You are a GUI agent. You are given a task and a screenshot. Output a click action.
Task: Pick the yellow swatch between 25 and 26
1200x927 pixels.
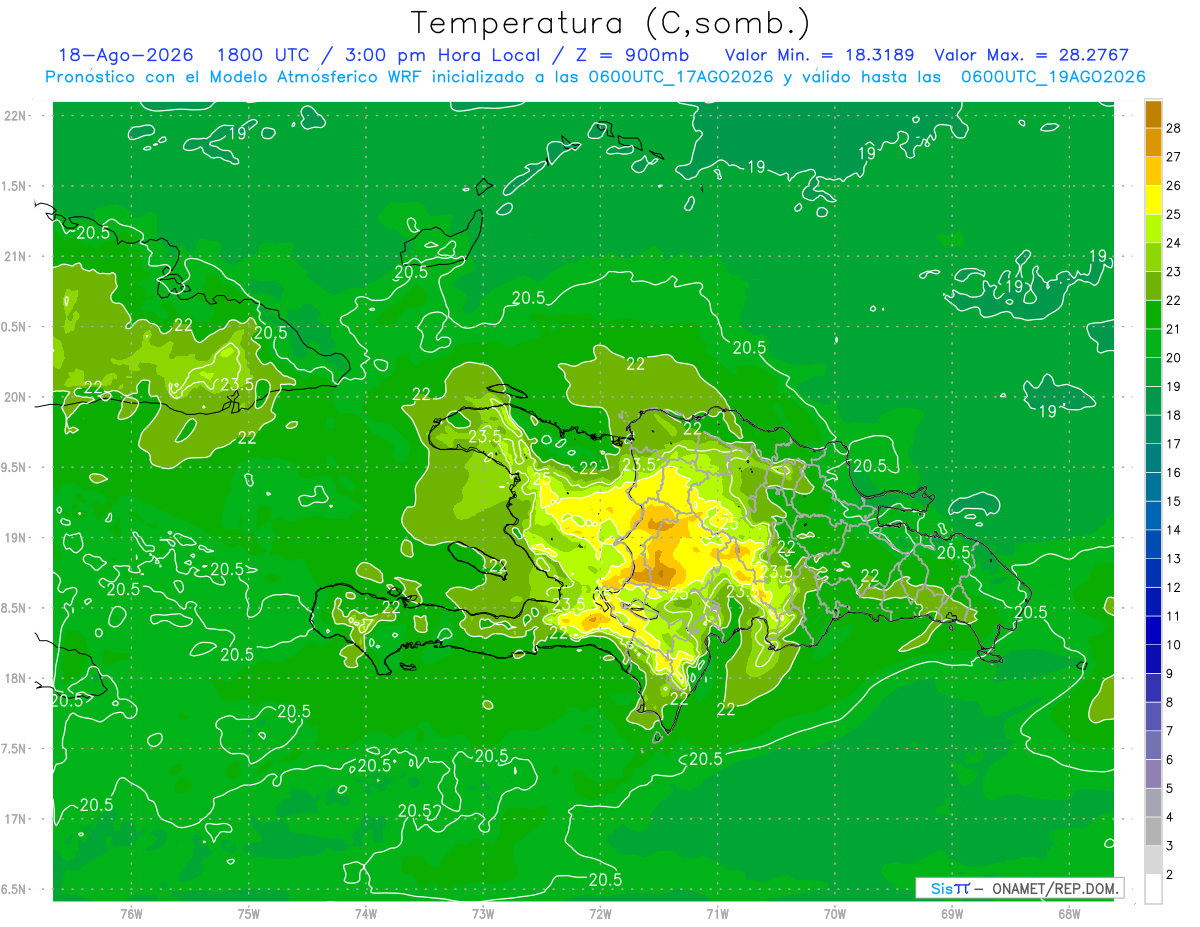(x=1153, y=199)
